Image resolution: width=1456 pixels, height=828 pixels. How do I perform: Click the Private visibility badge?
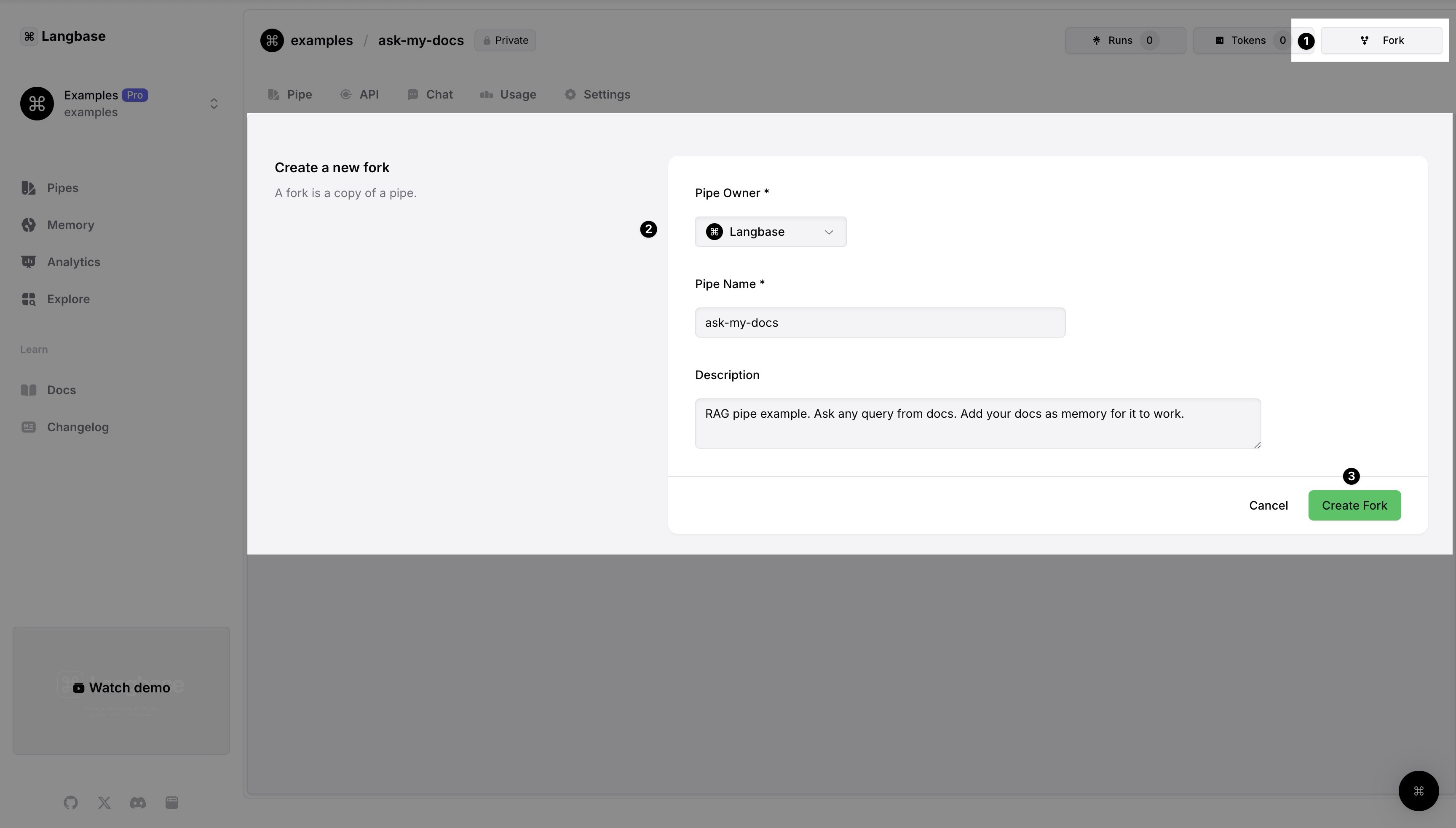[x=505, y=40]
